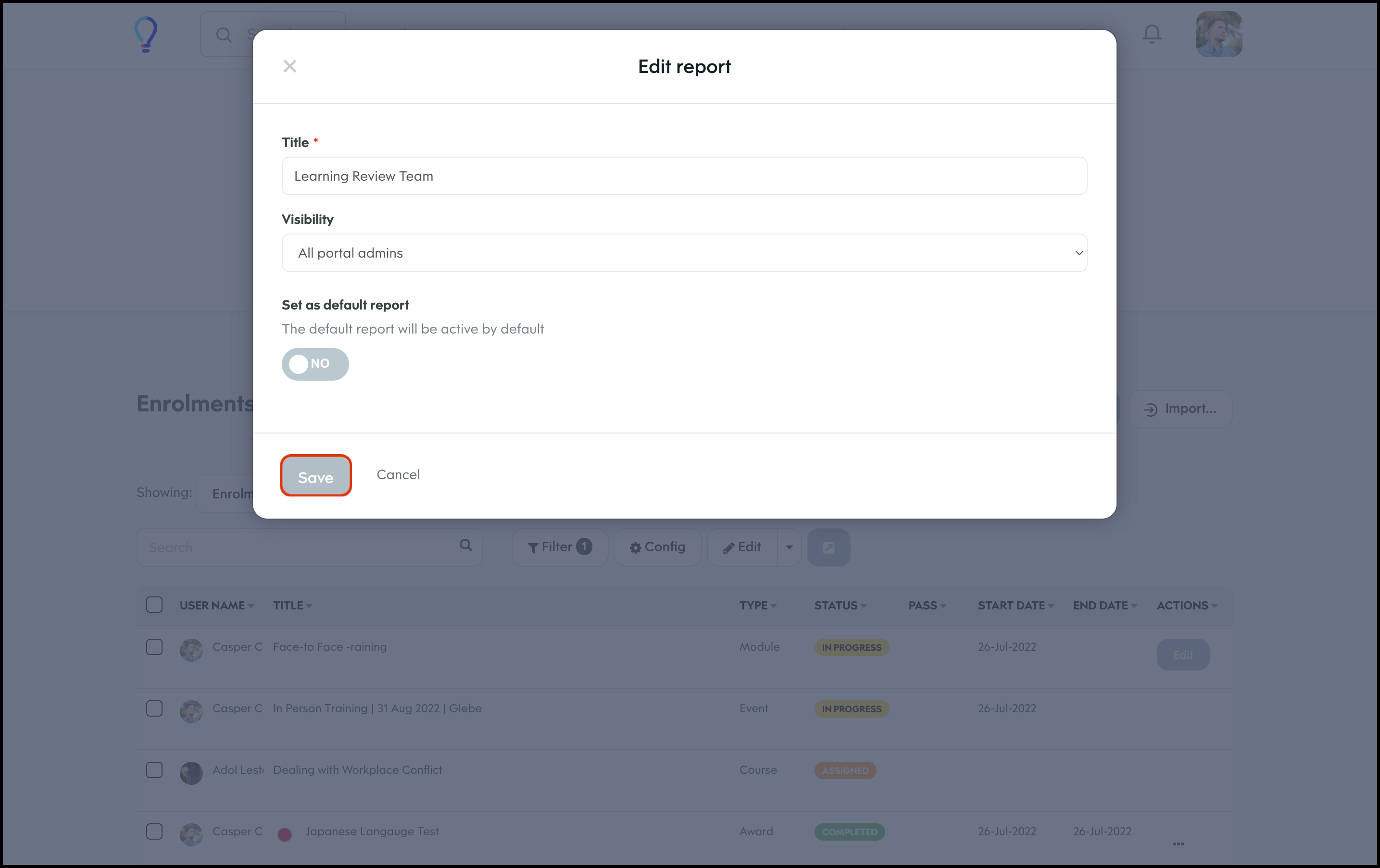Open the Visibility dropdown
This screenshot has height=868, width=1380.
click(x=684, y=253)
